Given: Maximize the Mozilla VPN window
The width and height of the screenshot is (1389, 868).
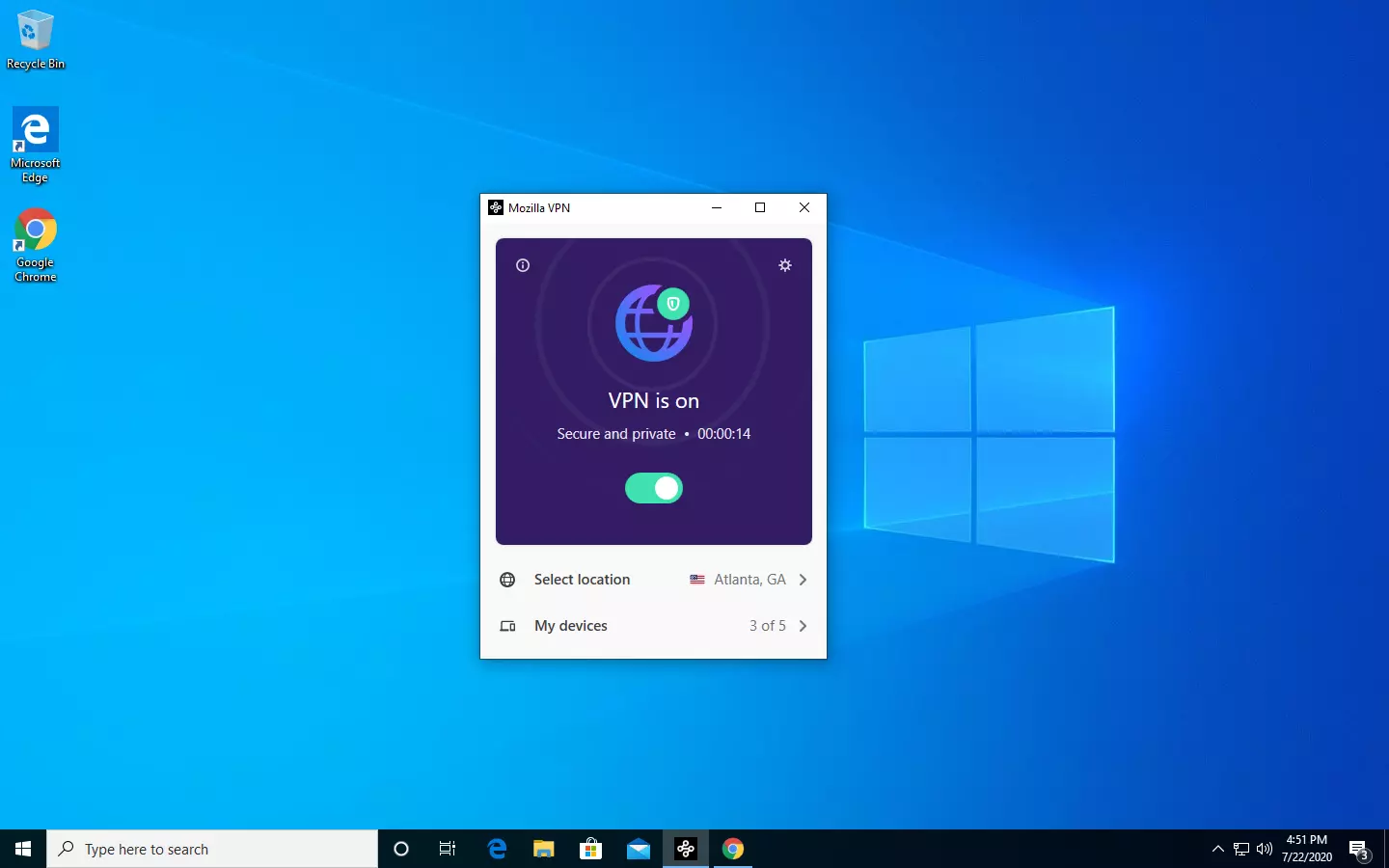Looking at the screenshot, I should pos(760,207).
